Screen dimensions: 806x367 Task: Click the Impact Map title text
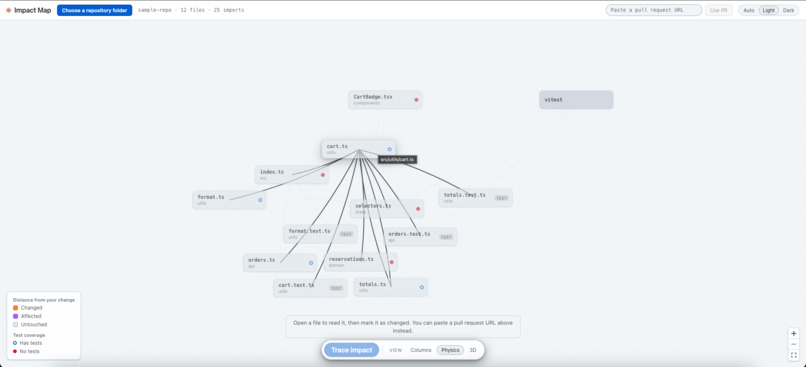point(32,10)
